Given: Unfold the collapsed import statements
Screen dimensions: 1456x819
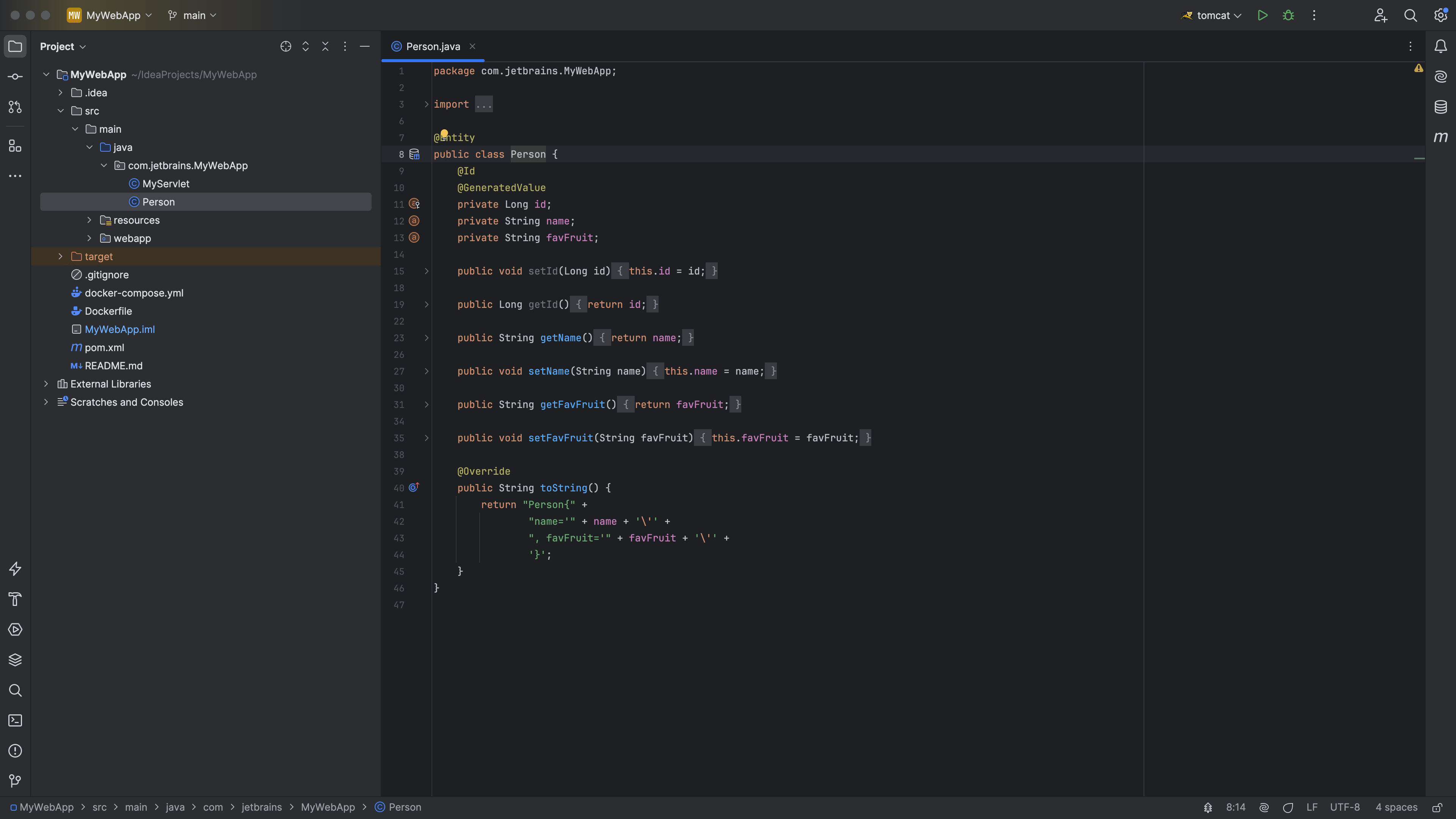Looking at the screenshot, I should pos(427,105).
